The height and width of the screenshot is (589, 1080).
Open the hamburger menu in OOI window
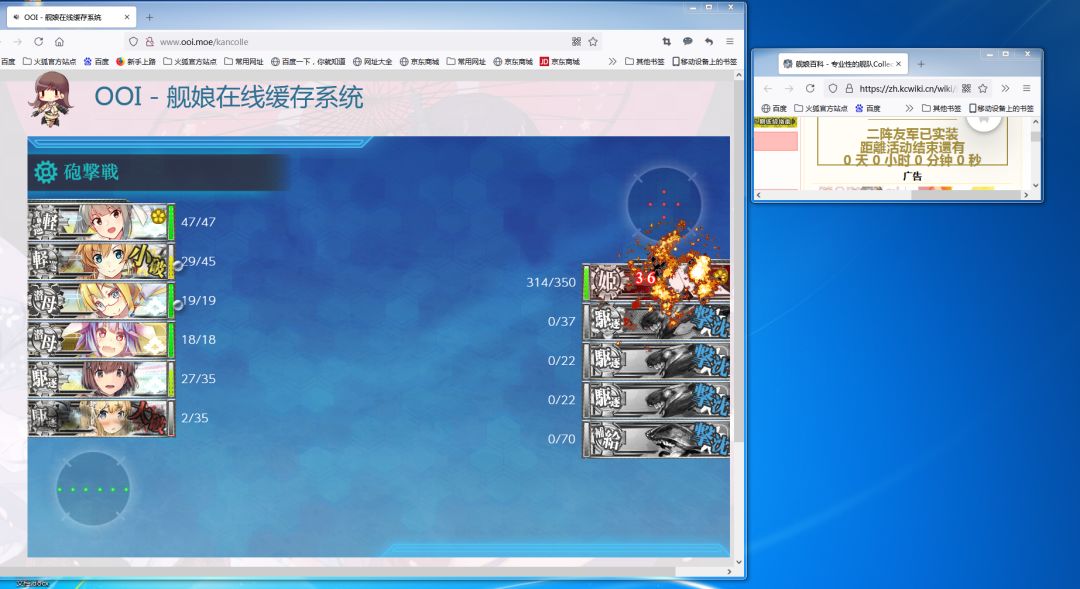click(x=729, y=41)
